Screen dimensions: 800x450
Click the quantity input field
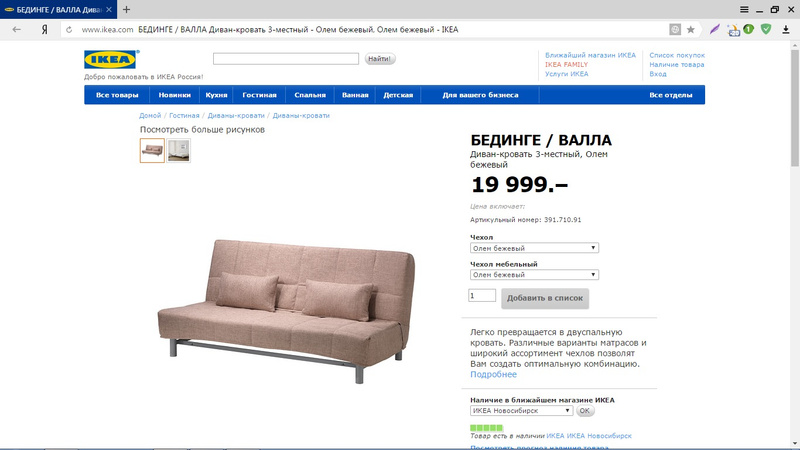482,295
